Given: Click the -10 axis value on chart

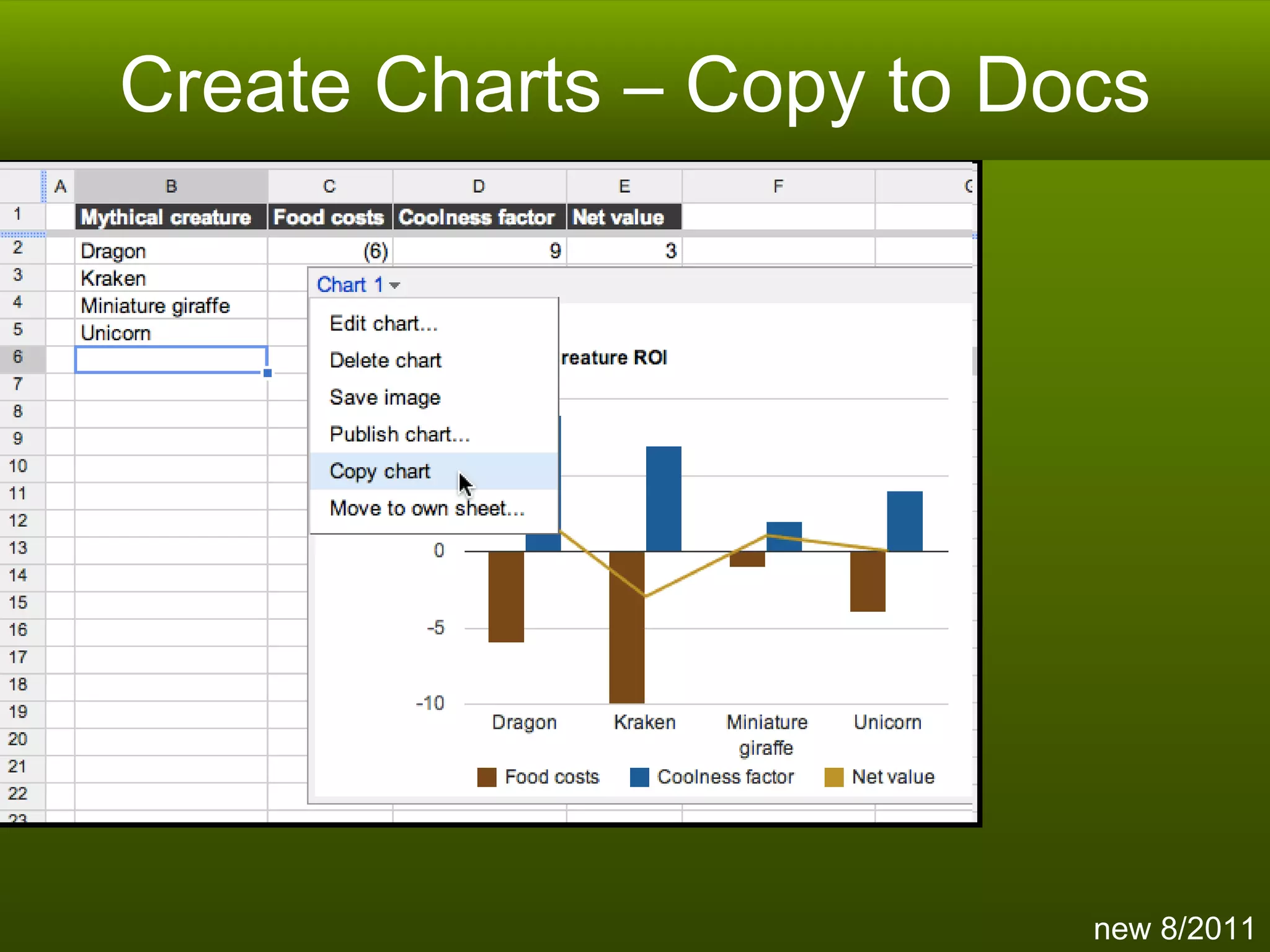Looking at the screenshot, I should [x=430, y=703].
